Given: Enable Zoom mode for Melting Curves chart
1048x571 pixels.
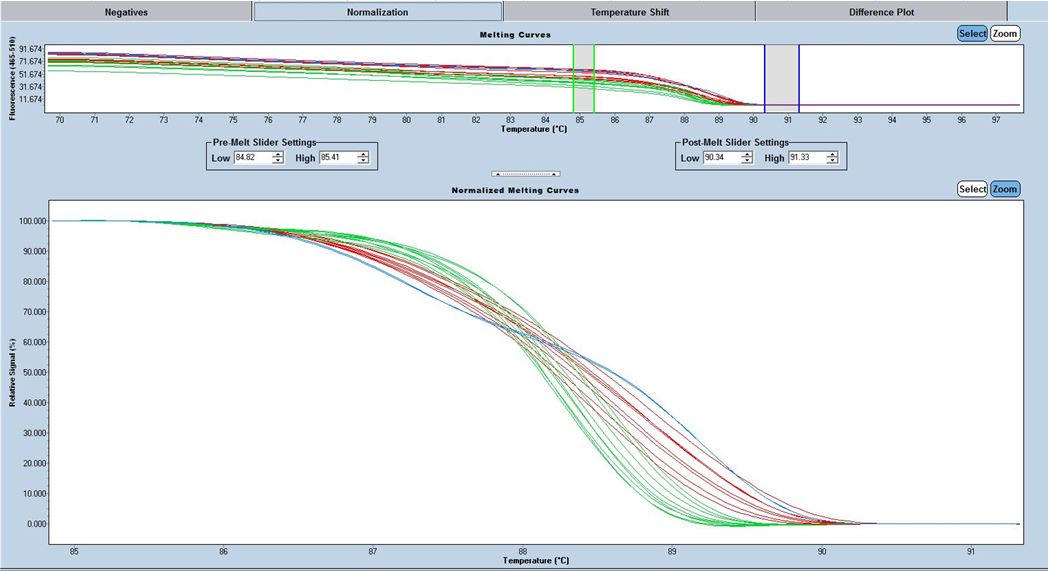Looking at the screenshot, I should click(x=1005, y=33).
